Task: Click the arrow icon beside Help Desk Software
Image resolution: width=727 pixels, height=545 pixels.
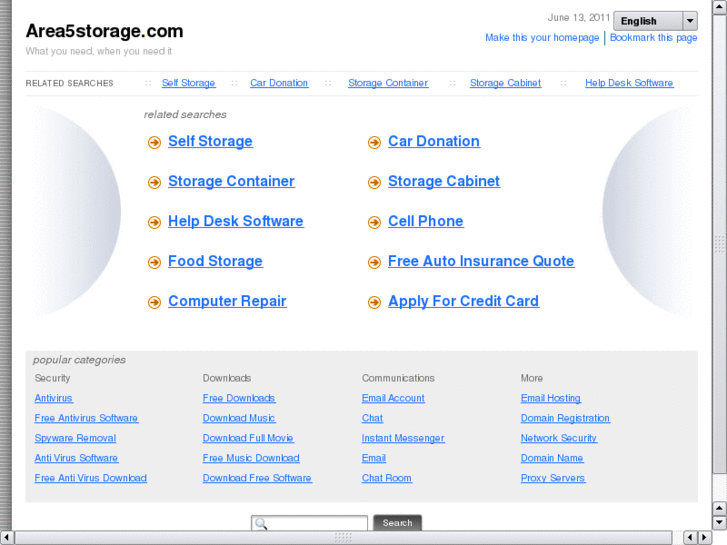Action: 154,223
